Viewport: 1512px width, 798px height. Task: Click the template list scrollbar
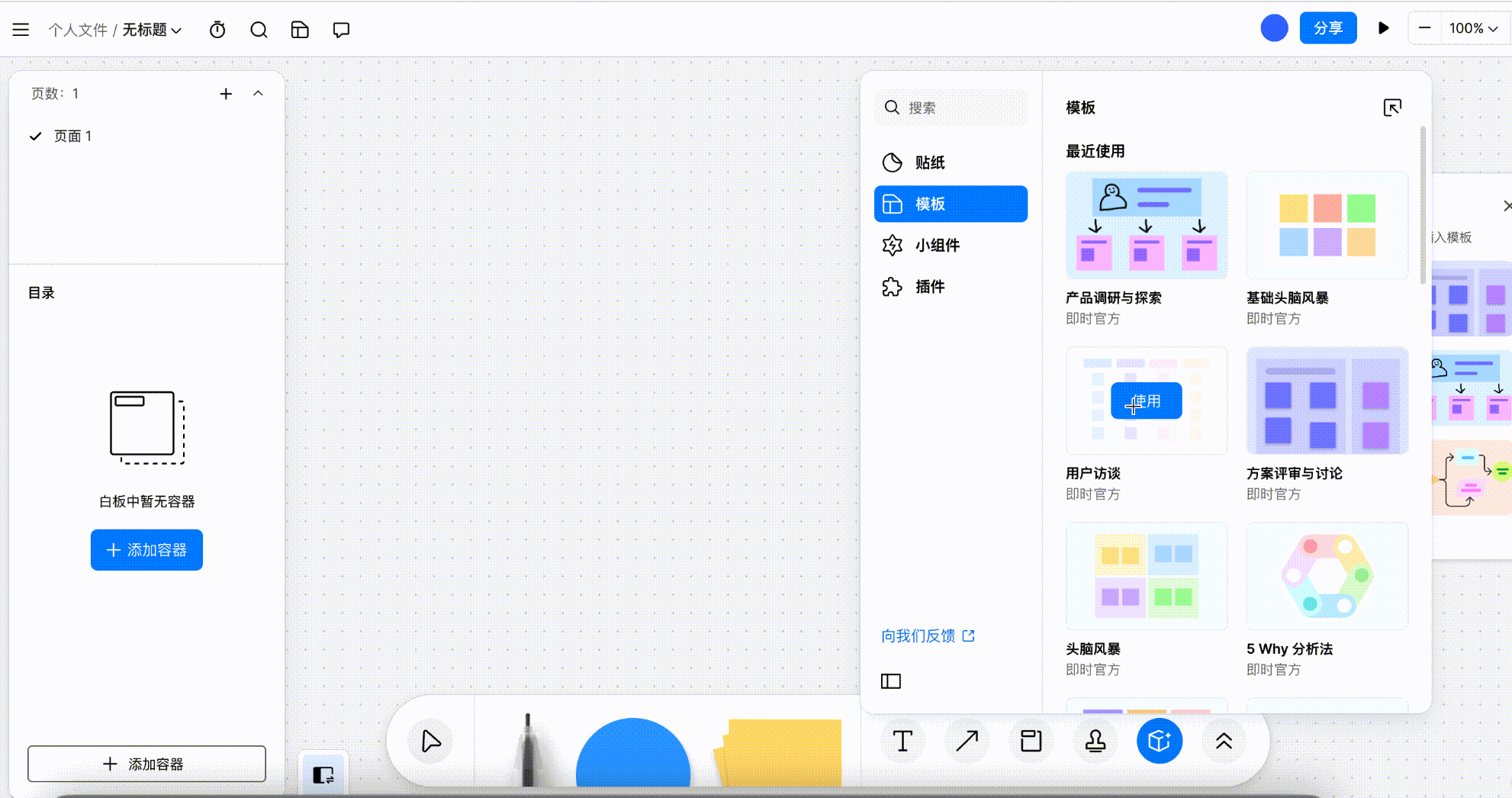[1423, 206]
